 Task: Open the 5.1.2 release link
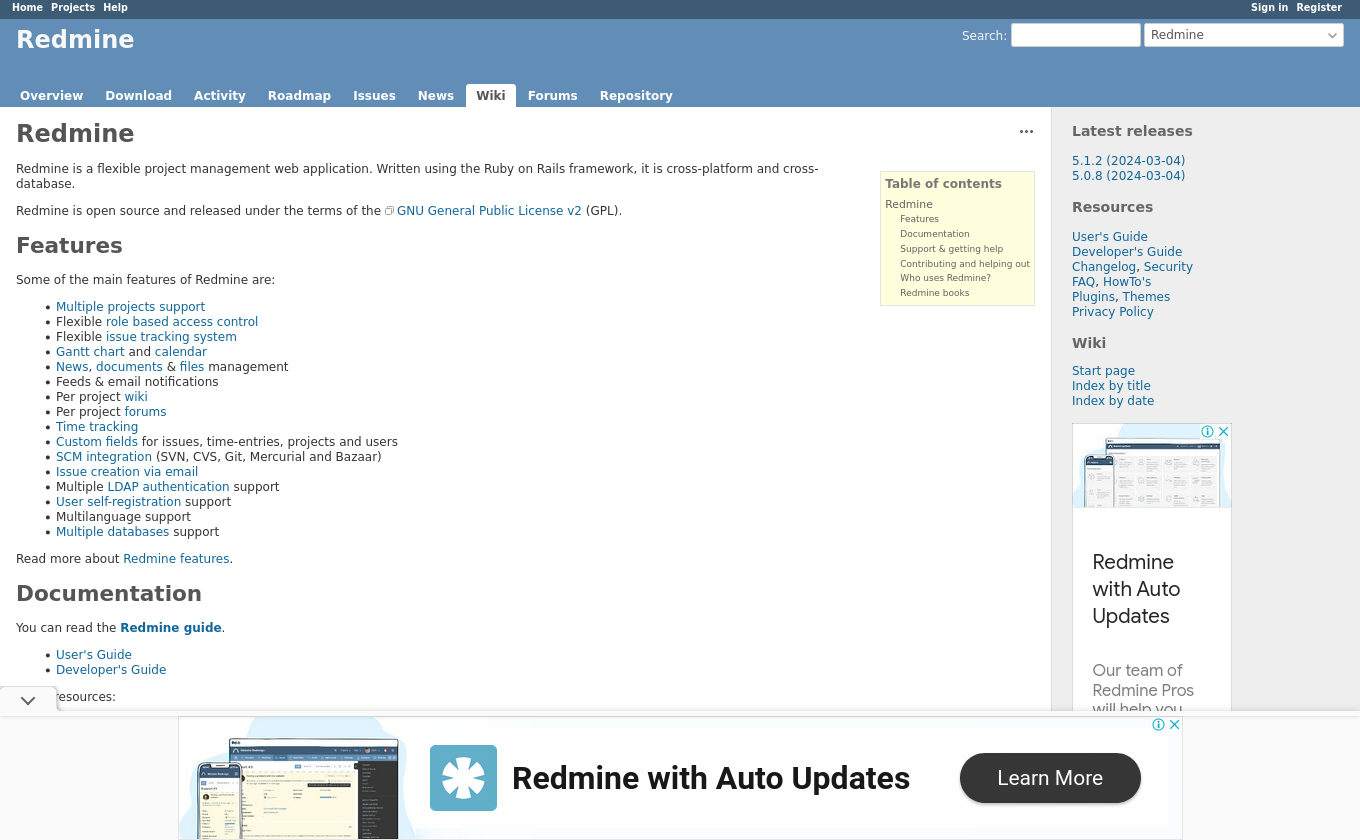(x=1128, y=161)
